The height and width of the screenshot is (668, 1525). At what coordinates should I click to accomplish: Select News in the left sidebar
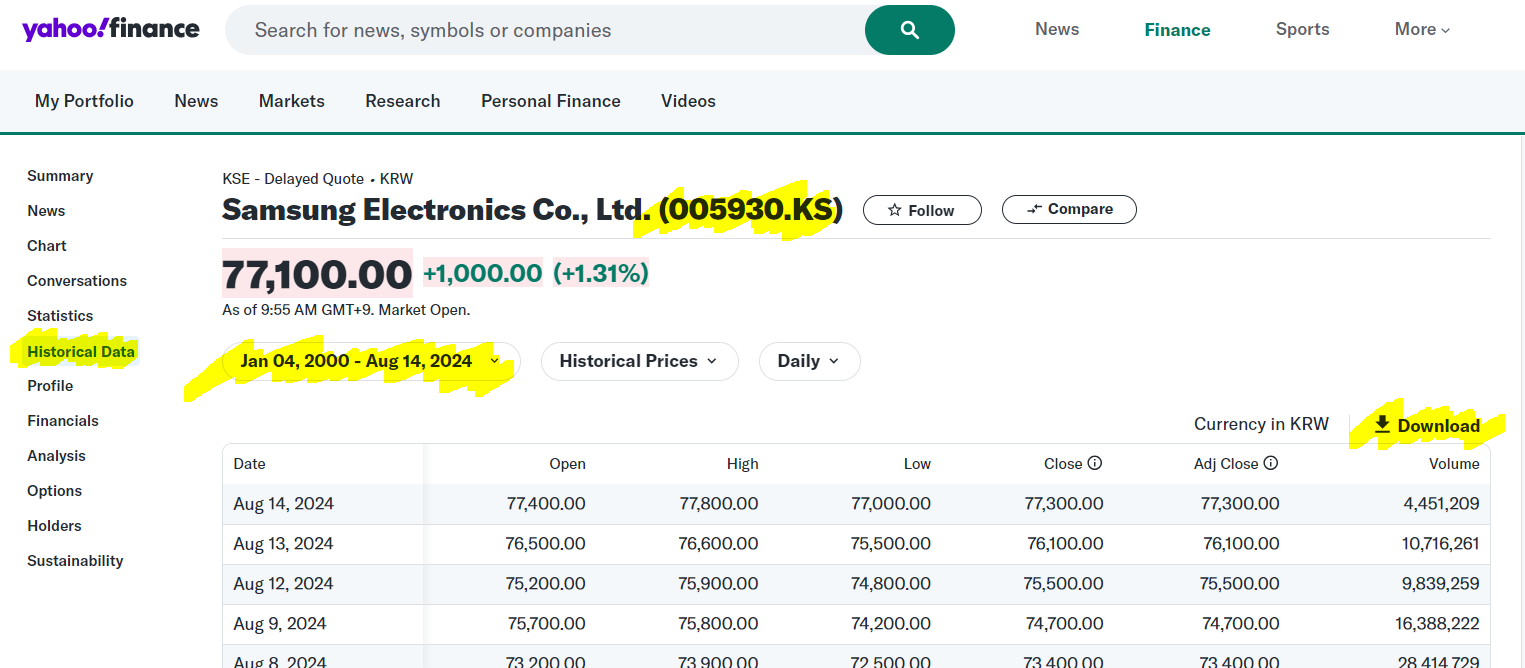(x=46, y=211)
